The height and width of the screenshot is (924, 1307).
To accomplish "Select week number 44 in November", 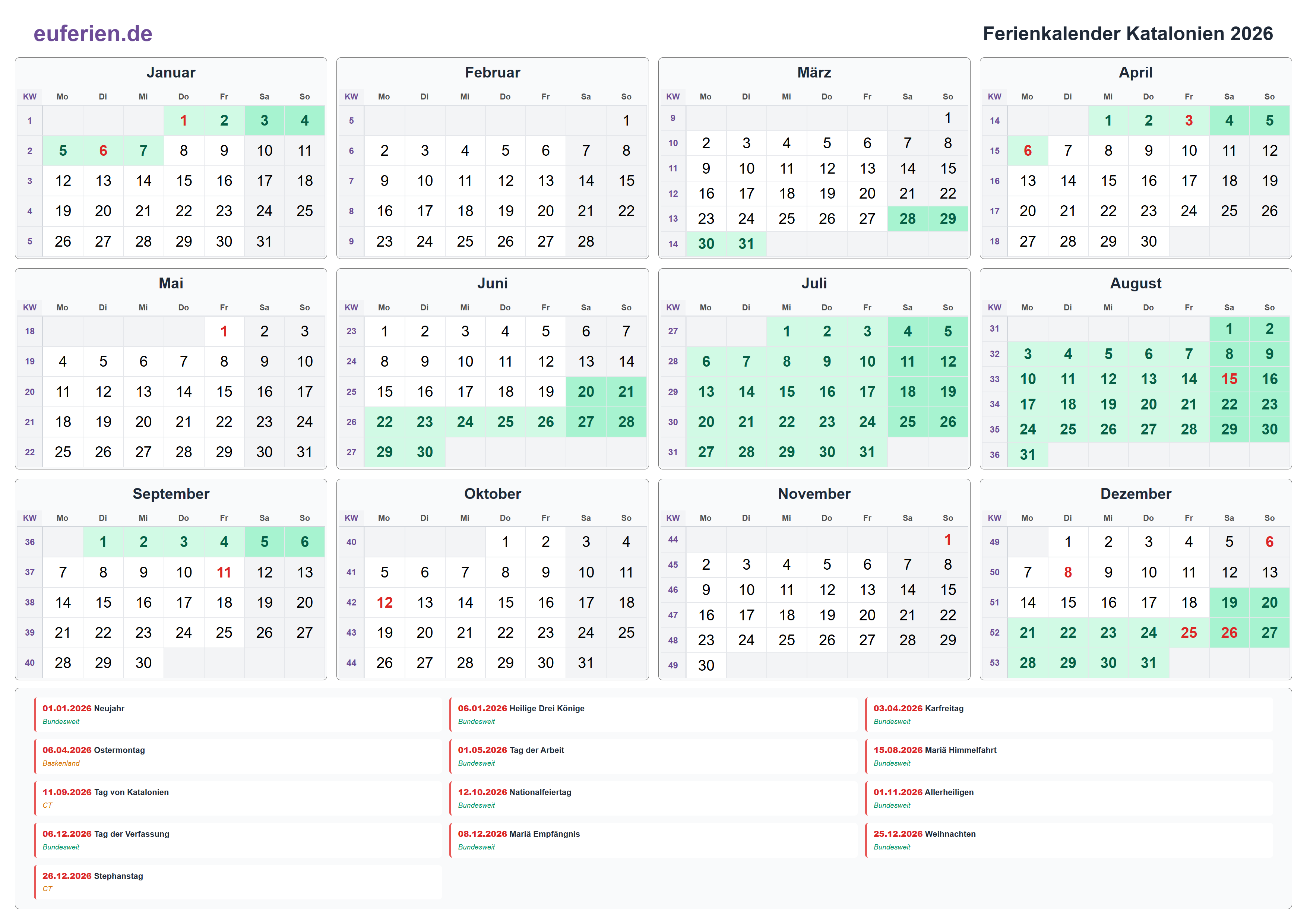I will [x=673, y=540].
